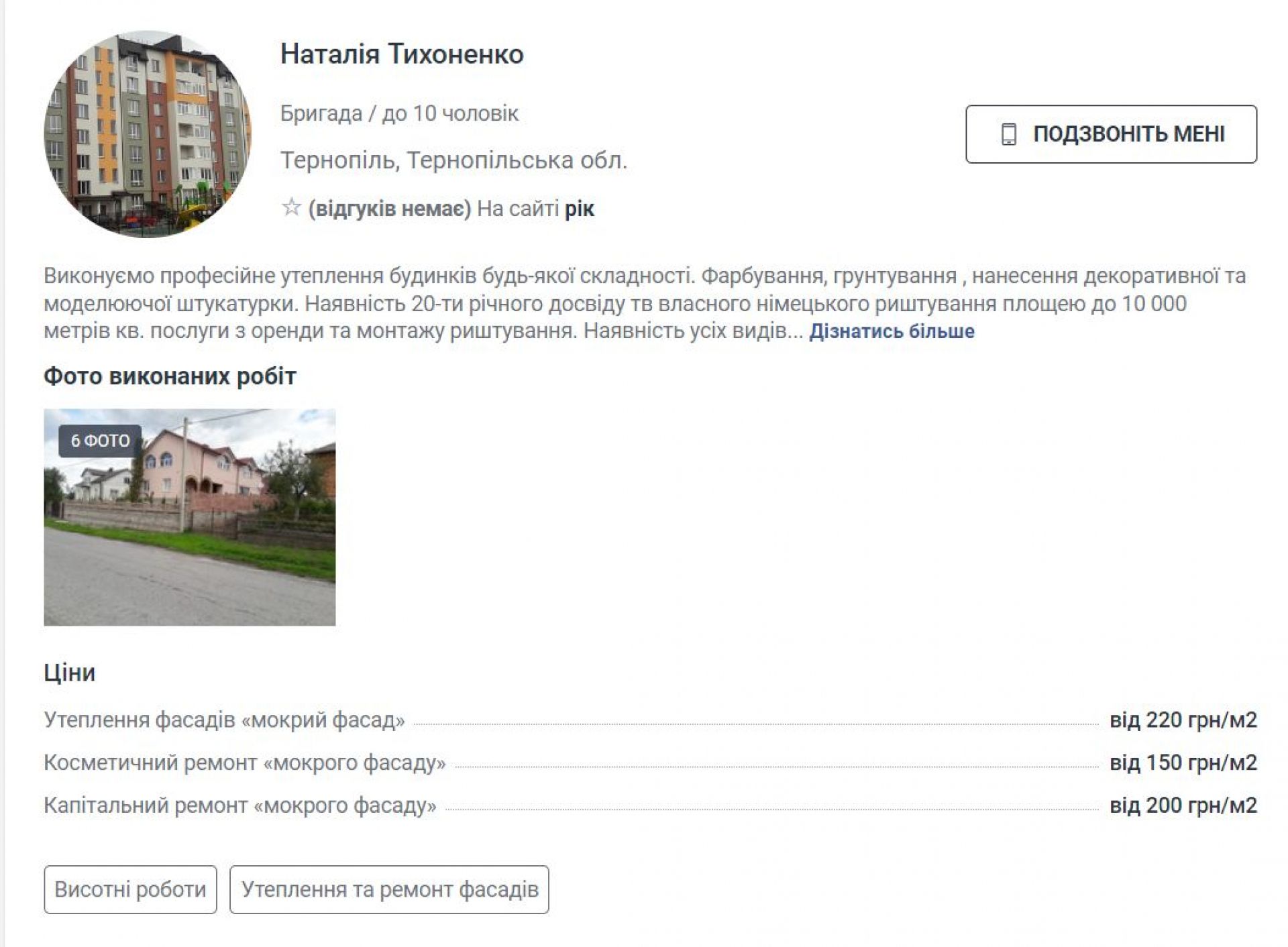Click Капітальний ремонт «мокрого фасаду» row
The image size is (1288, 947).
tap(240, 805)
